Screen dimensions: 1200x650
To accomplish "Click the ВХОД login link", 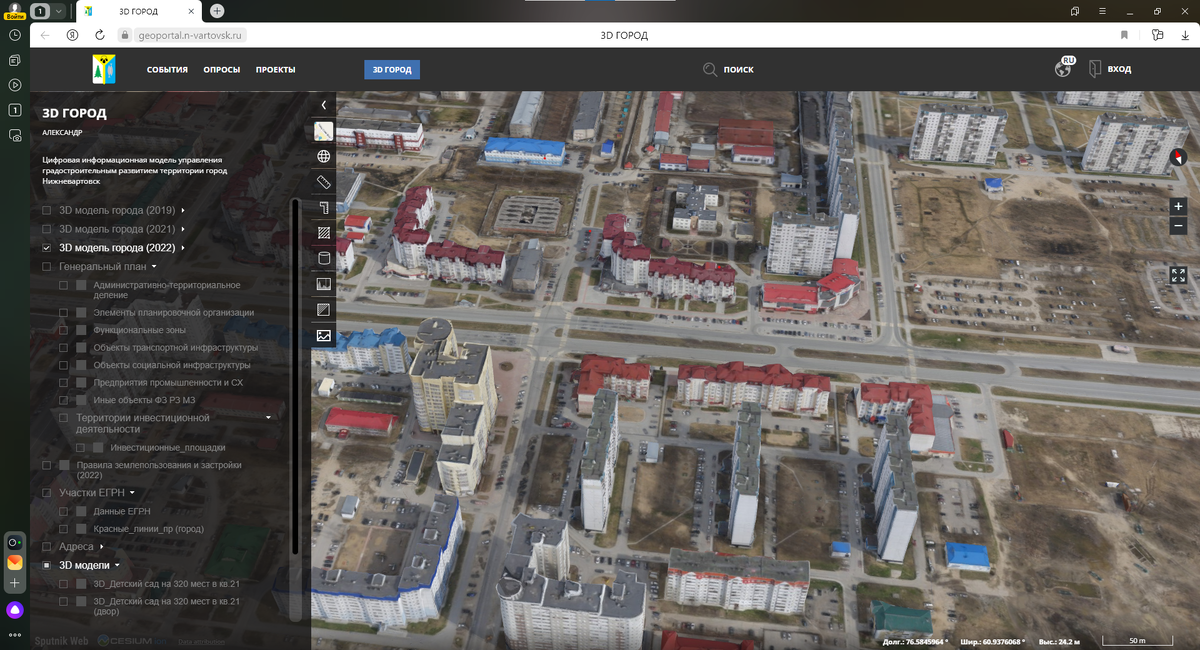I will (x=1119, y=69).
